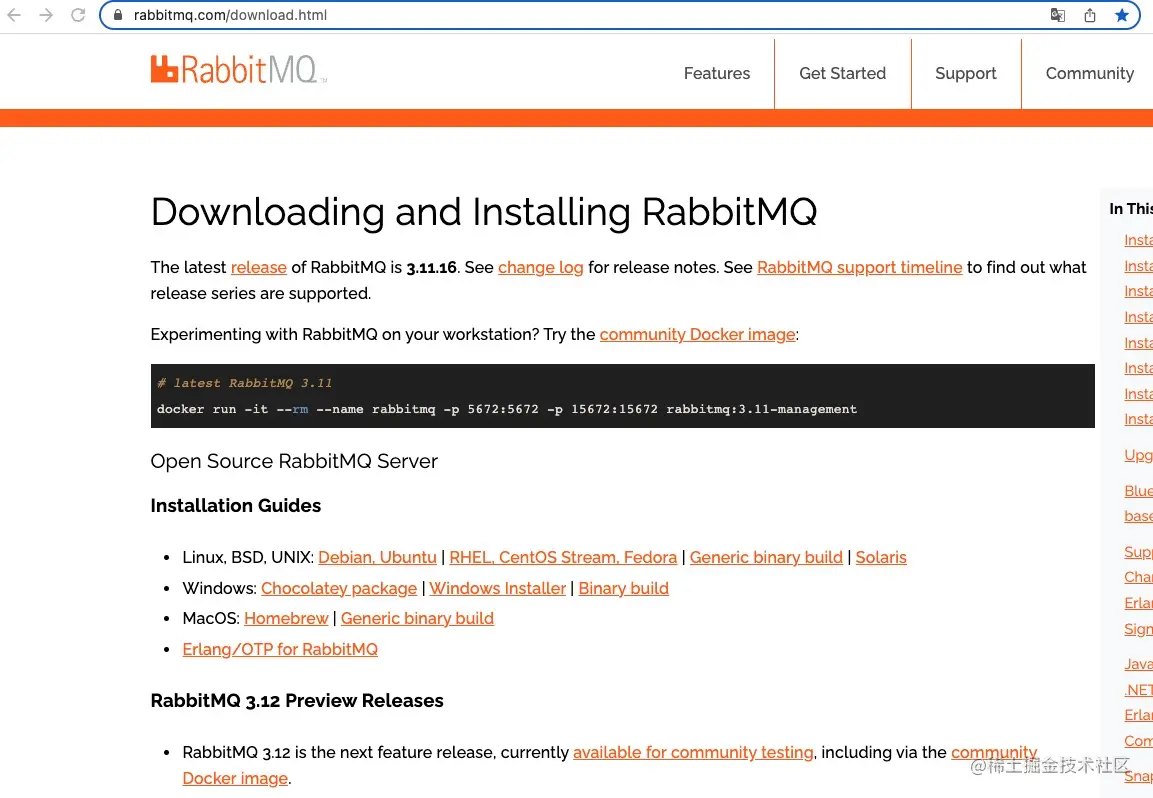Open MacOS Generic binary build link
This screenshot has height=798, width=1153.
(417, 619)
